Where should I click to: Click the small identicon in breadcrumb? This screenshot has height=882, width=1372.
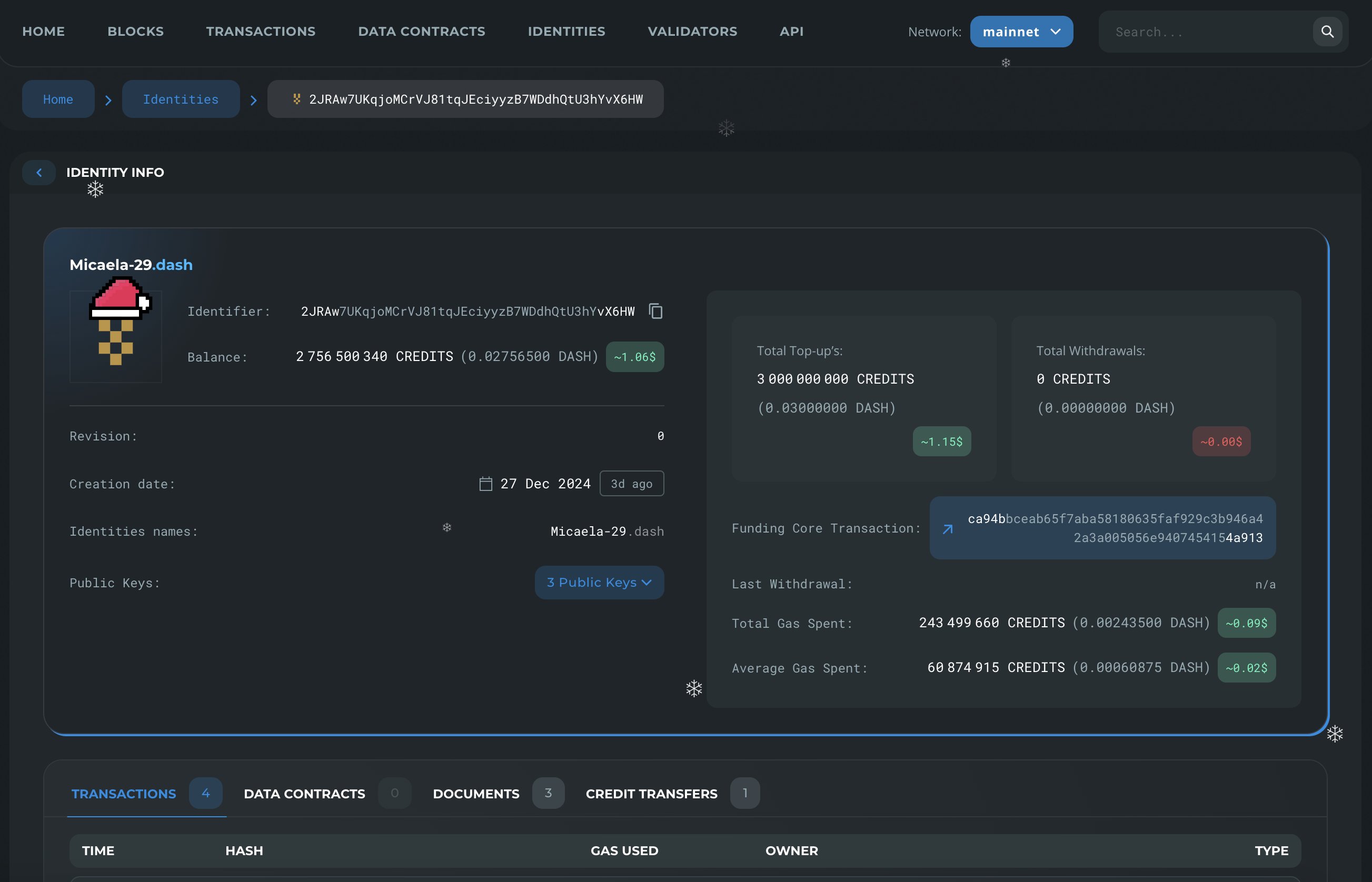click(297, 99)
